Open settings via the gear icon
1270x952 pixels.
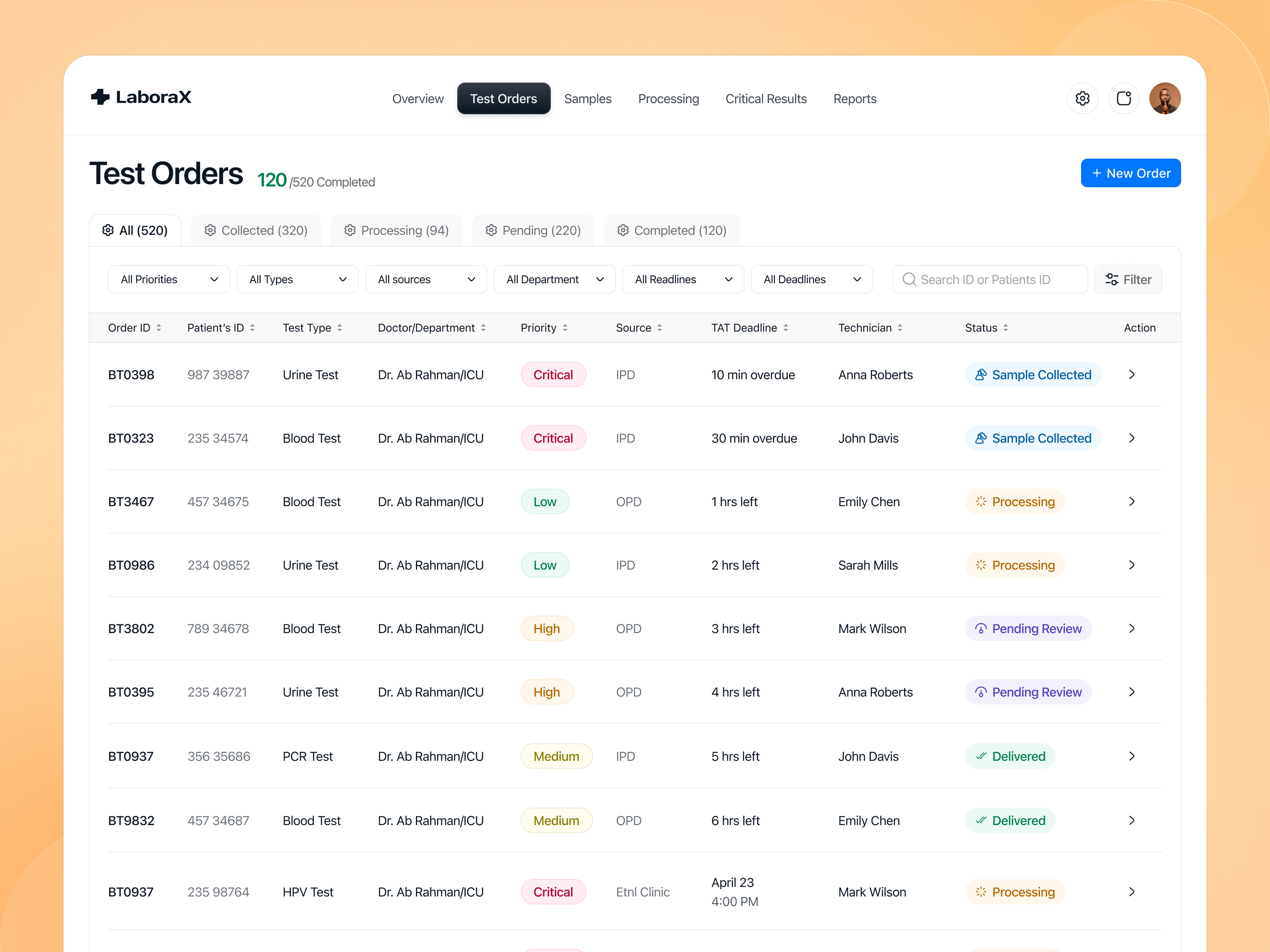click(1083, 98)
